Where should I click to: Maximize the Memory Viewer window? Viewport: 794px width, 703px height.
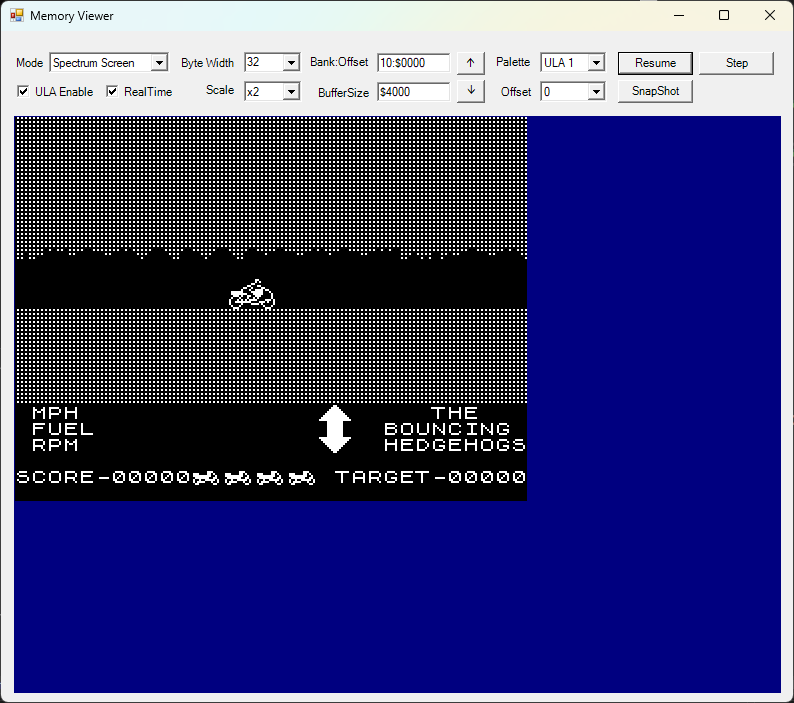tap(724, 15)
